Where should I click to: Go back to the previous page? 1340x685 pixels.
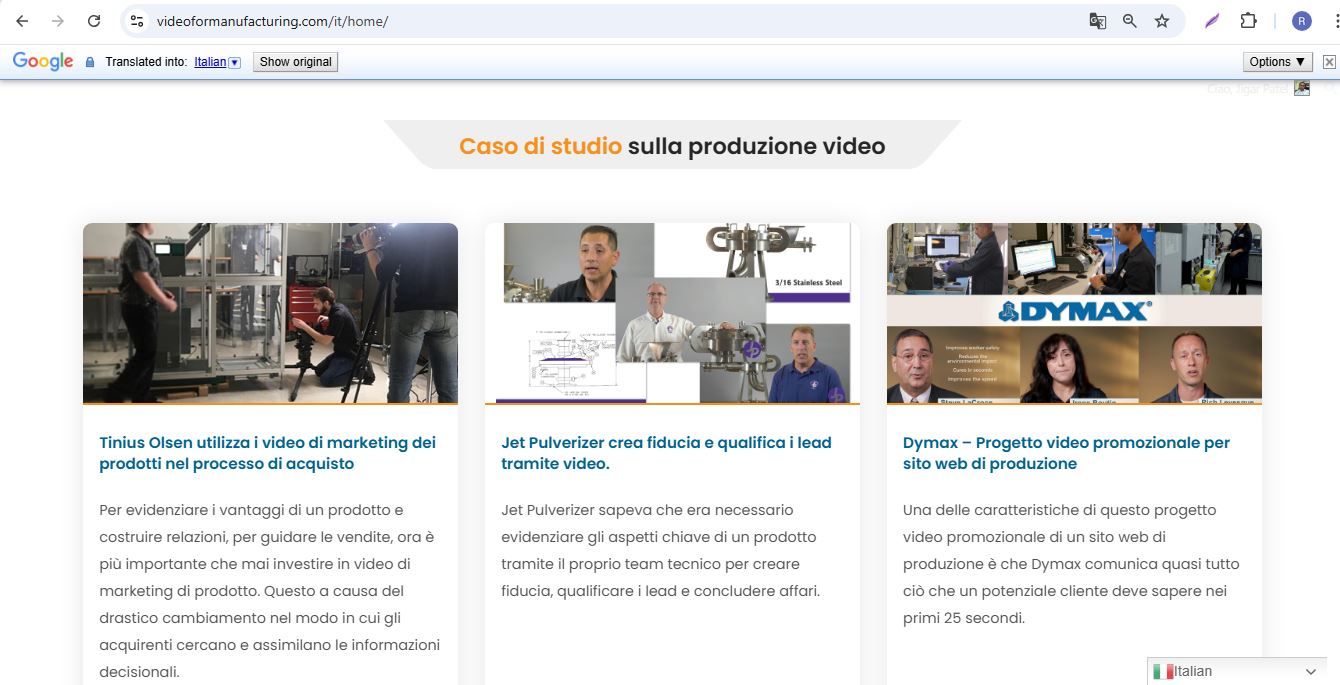point(22,21)
